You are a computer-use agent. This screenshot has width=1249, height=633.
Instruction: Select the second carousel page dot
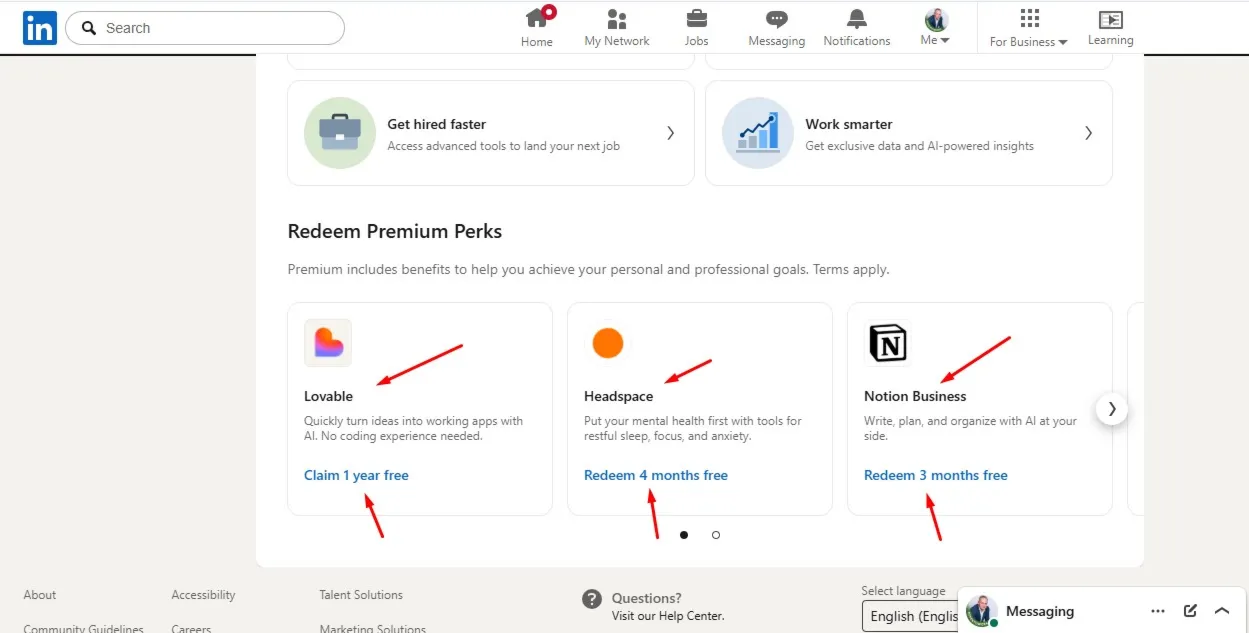pos(716,535)
